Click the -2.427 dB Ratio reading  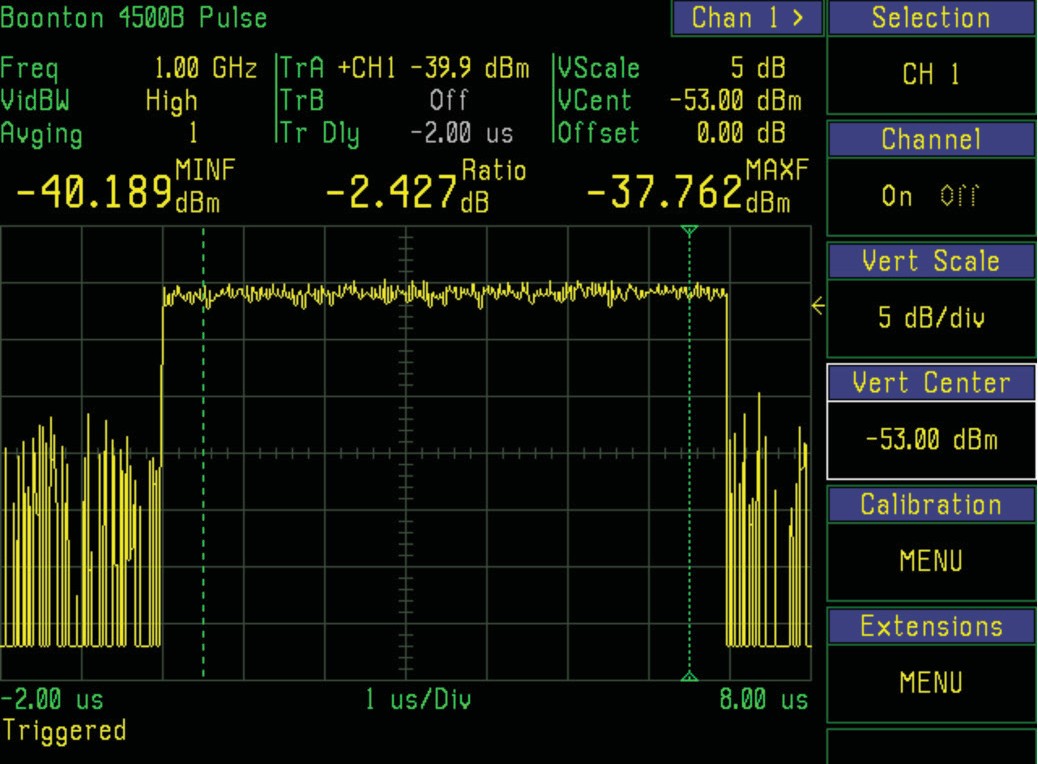tap(425, 188)
